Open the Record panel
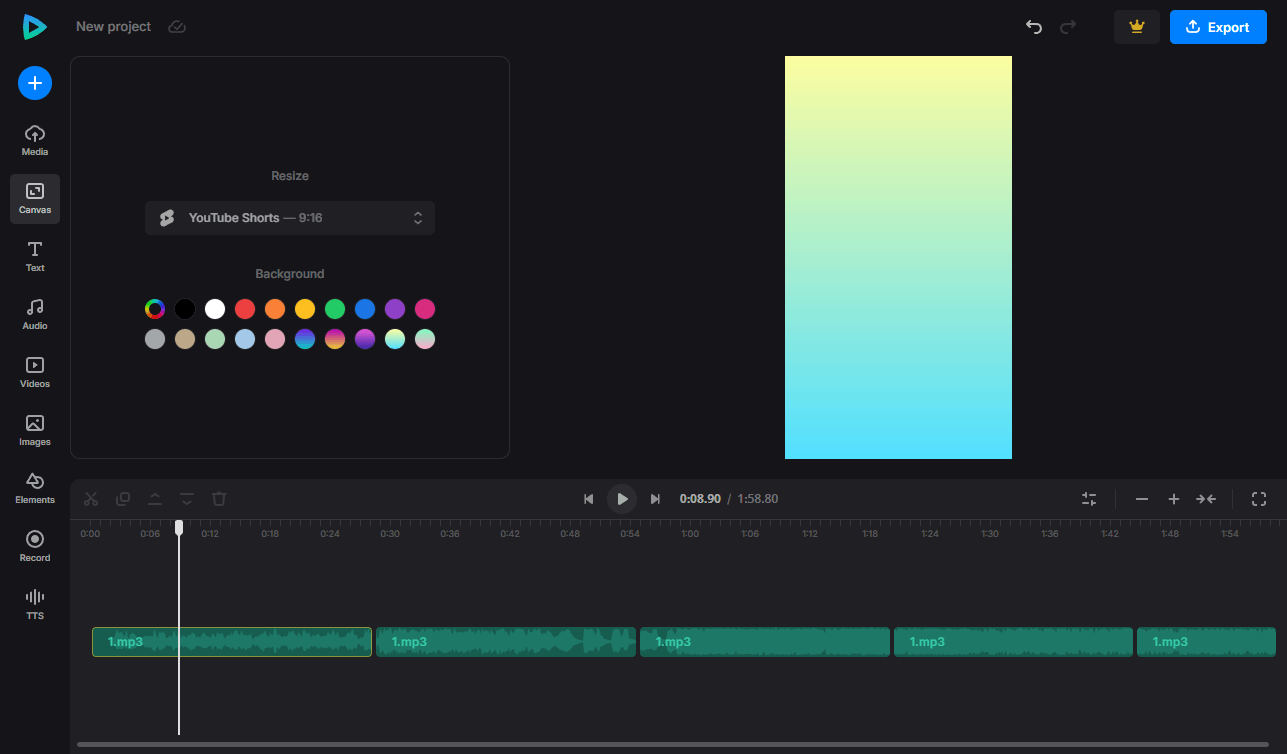The image size is (1287, 754). [x=35, y=547]
